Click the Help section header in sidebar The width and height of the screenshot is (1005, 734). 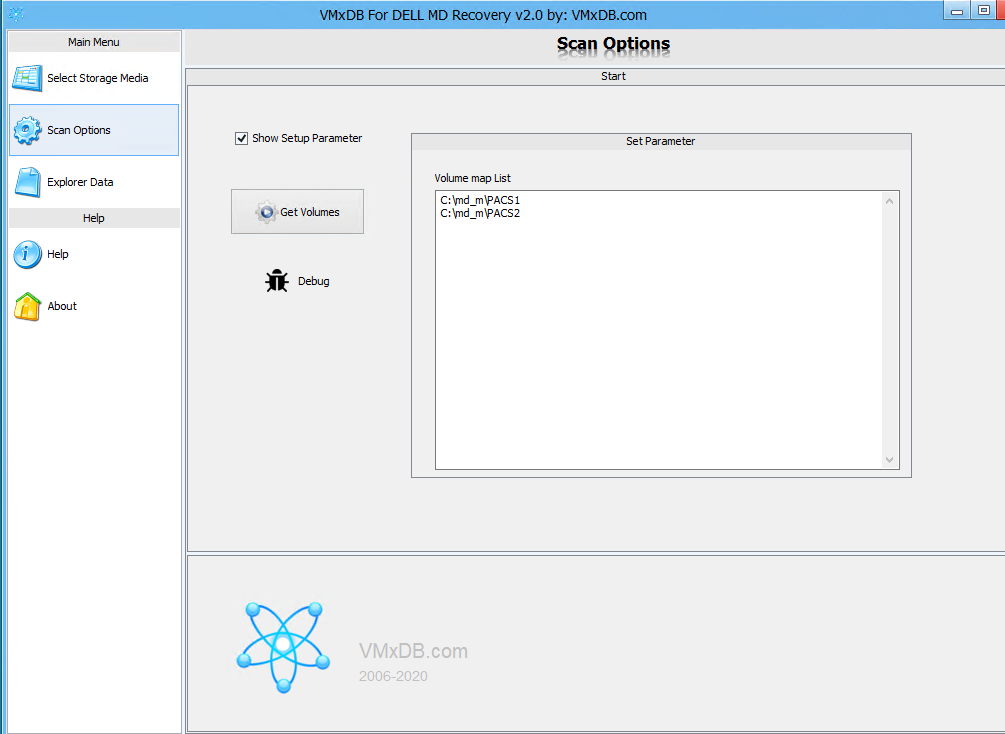94,218
